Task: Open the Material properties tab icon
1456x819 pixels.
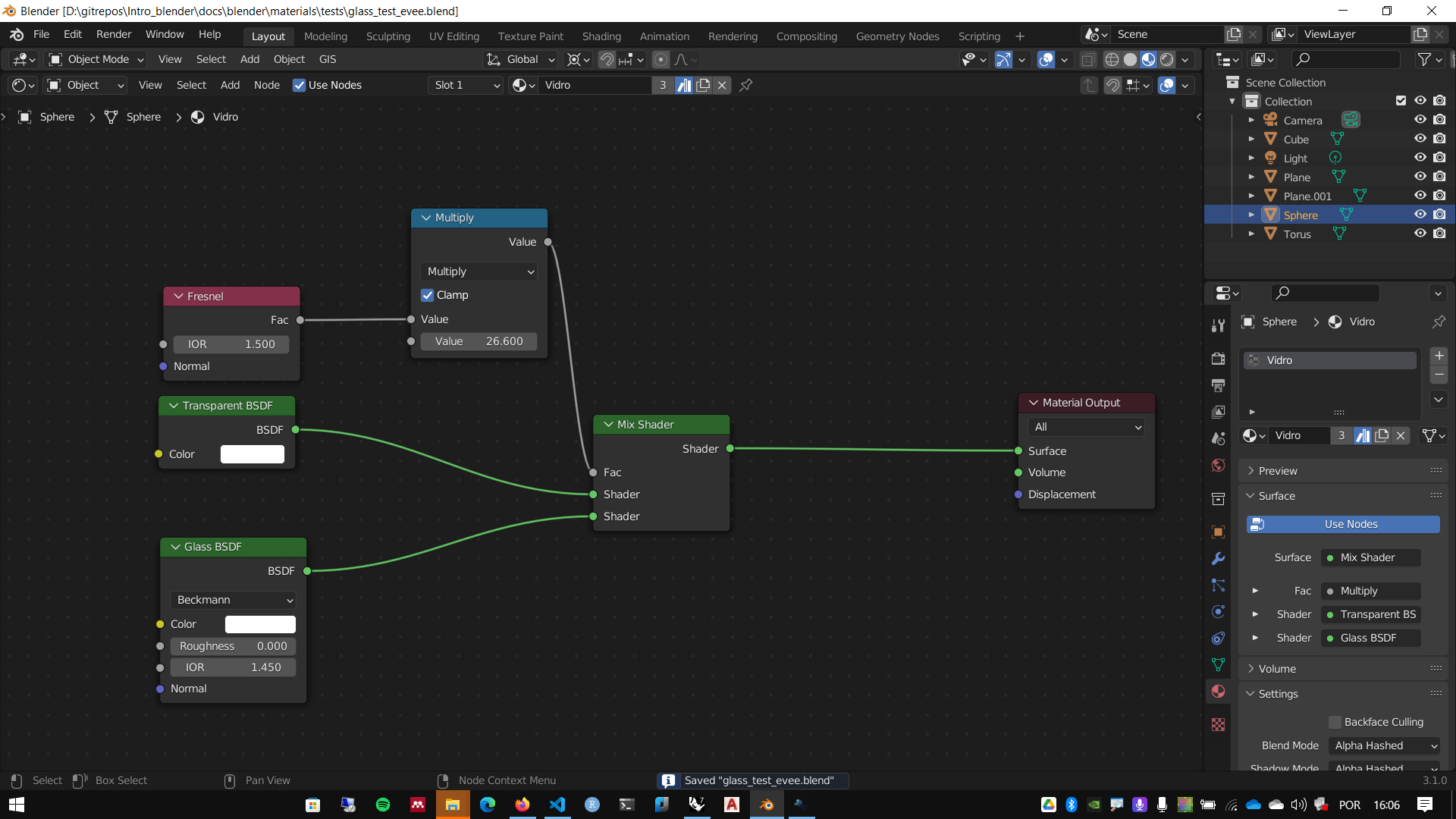Action: click(x=1218, y=692)
